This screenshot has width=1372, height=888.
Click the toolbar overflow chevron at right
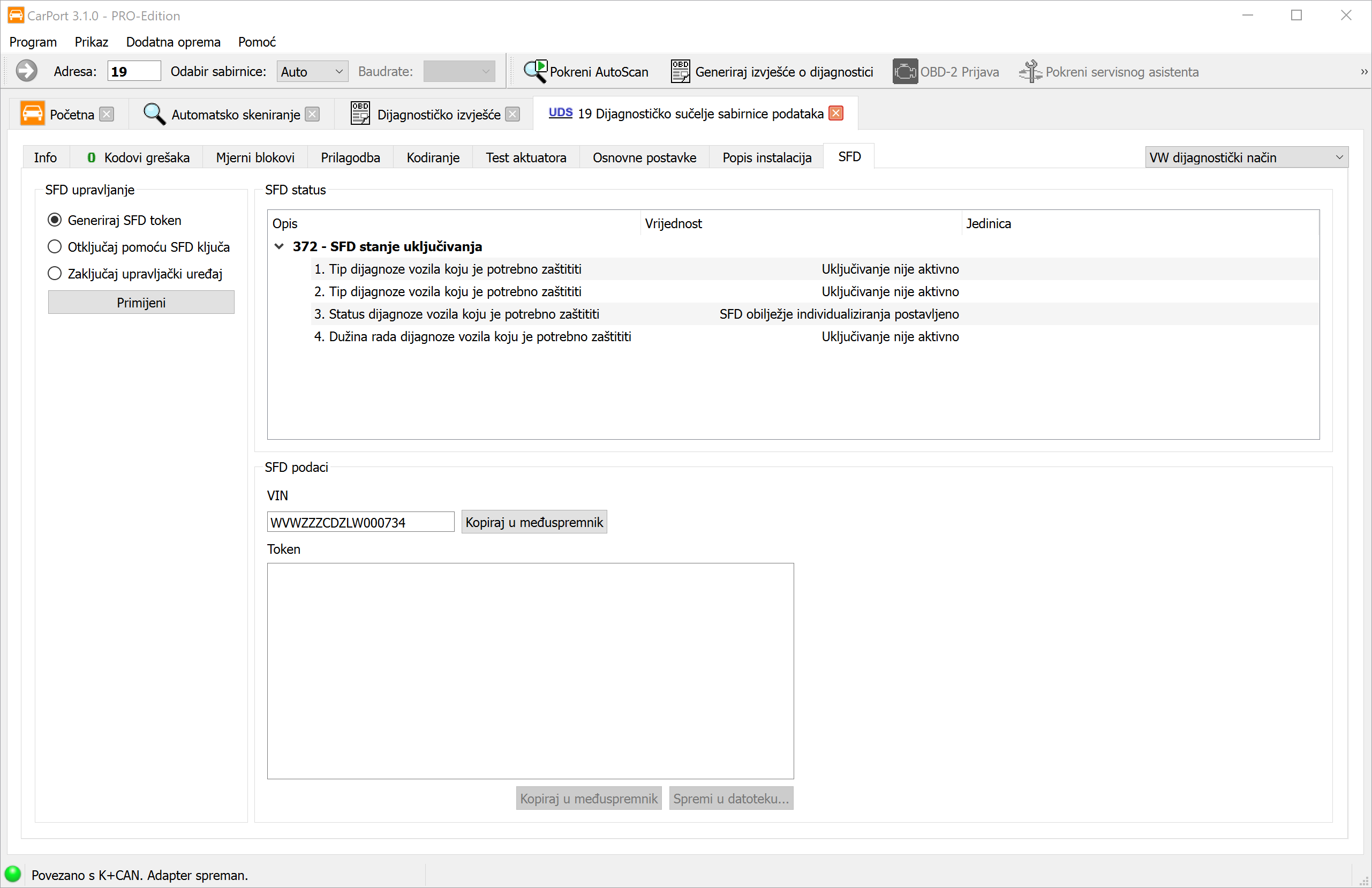tap(1364, 72)
